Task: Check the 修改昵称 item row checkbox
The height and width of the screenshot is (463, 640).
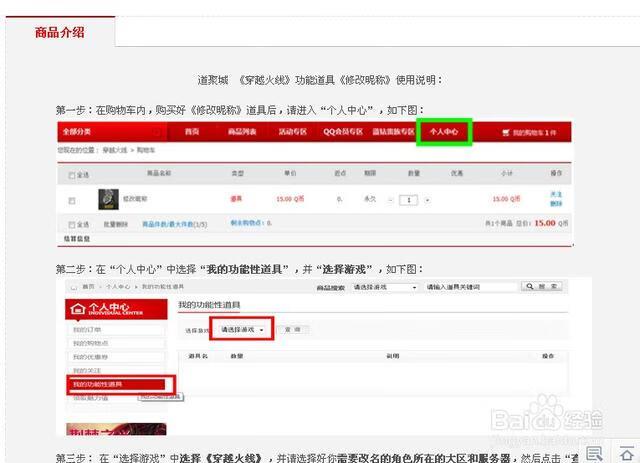Action: pos(71,200)
